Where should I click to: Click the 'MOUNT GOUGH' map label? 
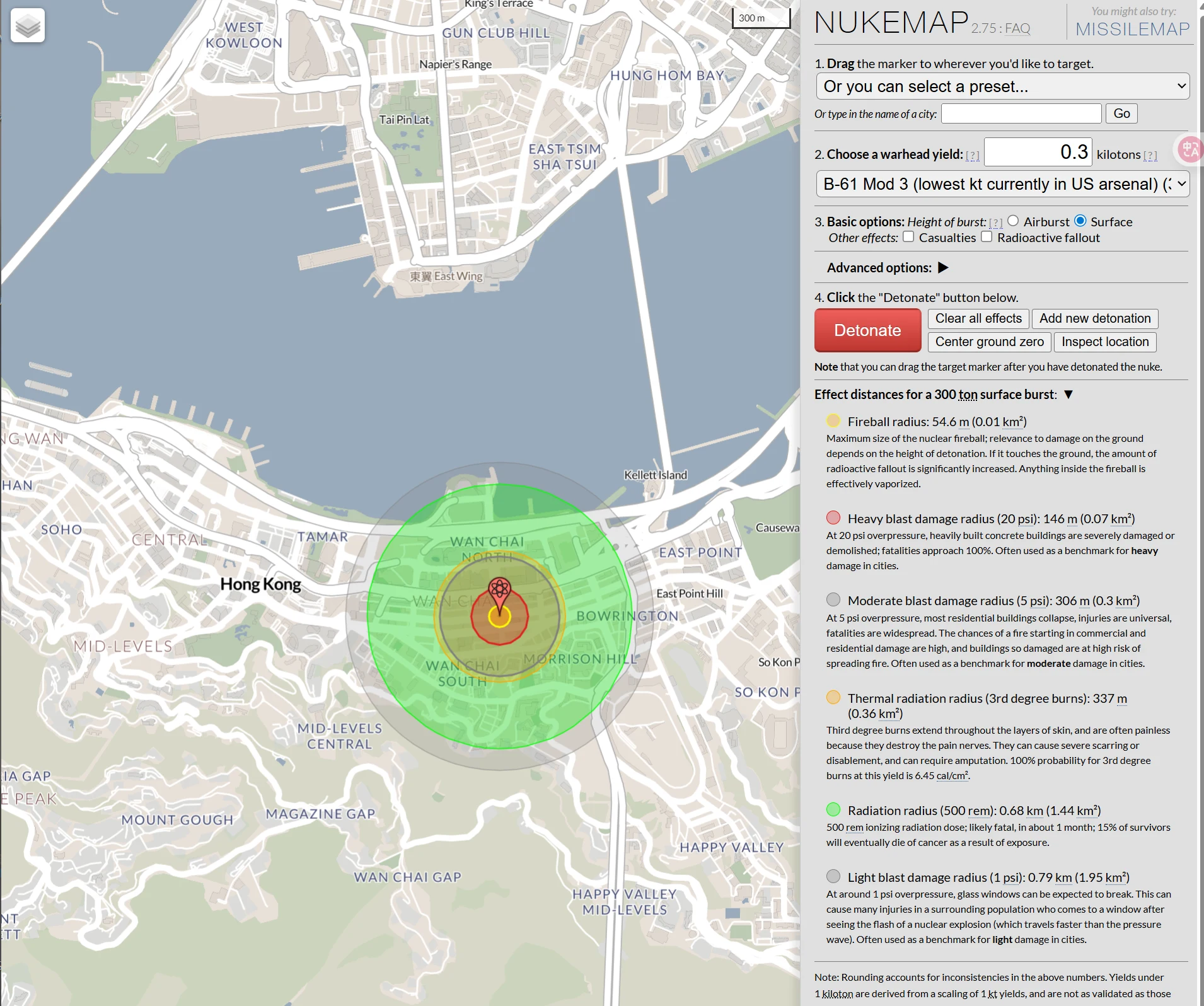click(177, 820)
